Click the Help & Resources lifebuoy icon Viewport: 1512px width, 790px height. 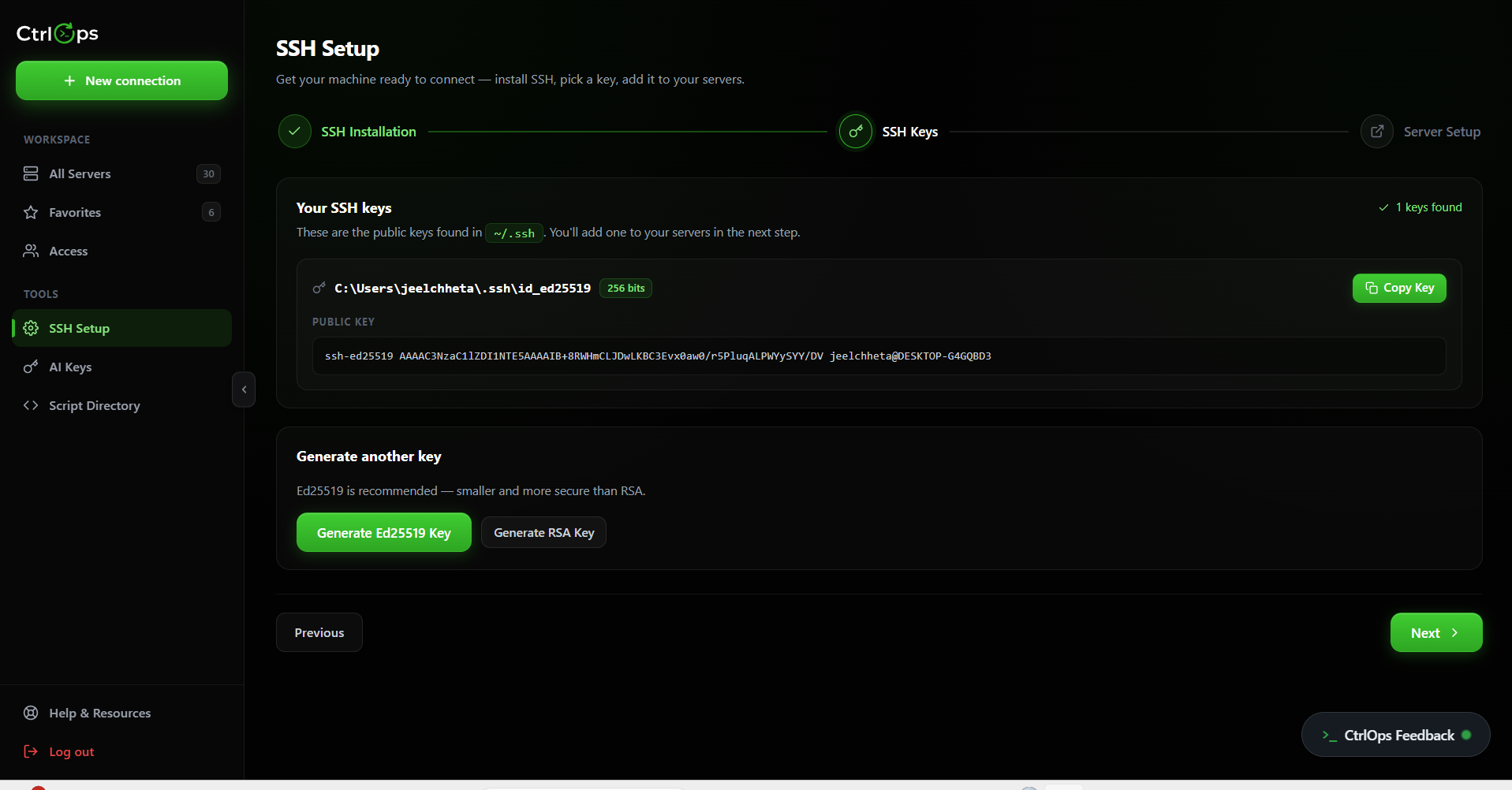(x=31, y=713)
